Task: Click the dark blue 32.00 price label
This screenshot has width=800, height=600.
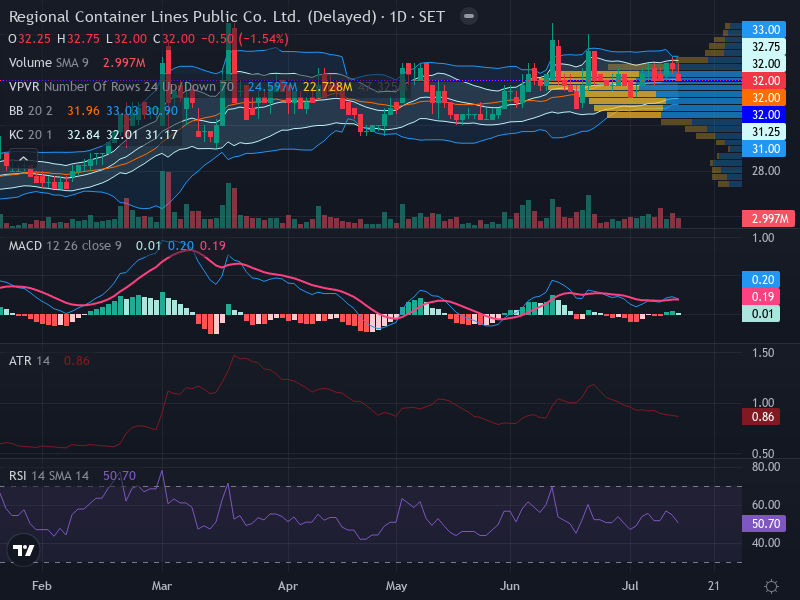Action: (764, 115)
